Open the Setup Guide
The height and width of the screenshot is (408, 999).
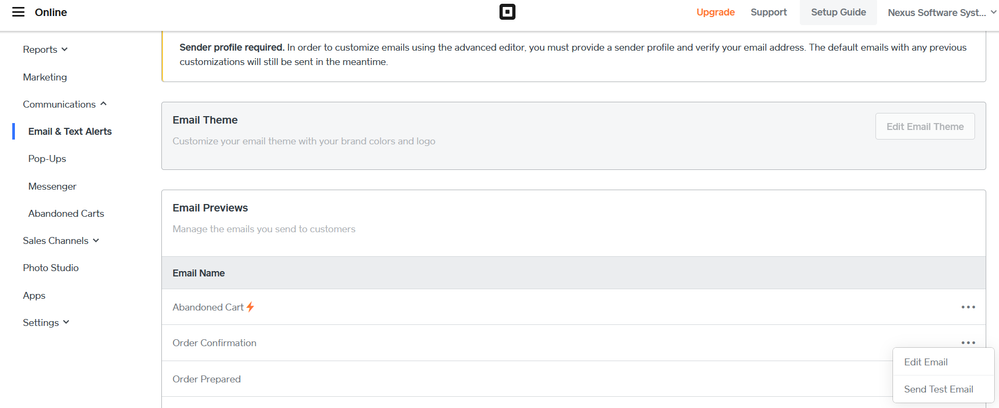[838, 12]
